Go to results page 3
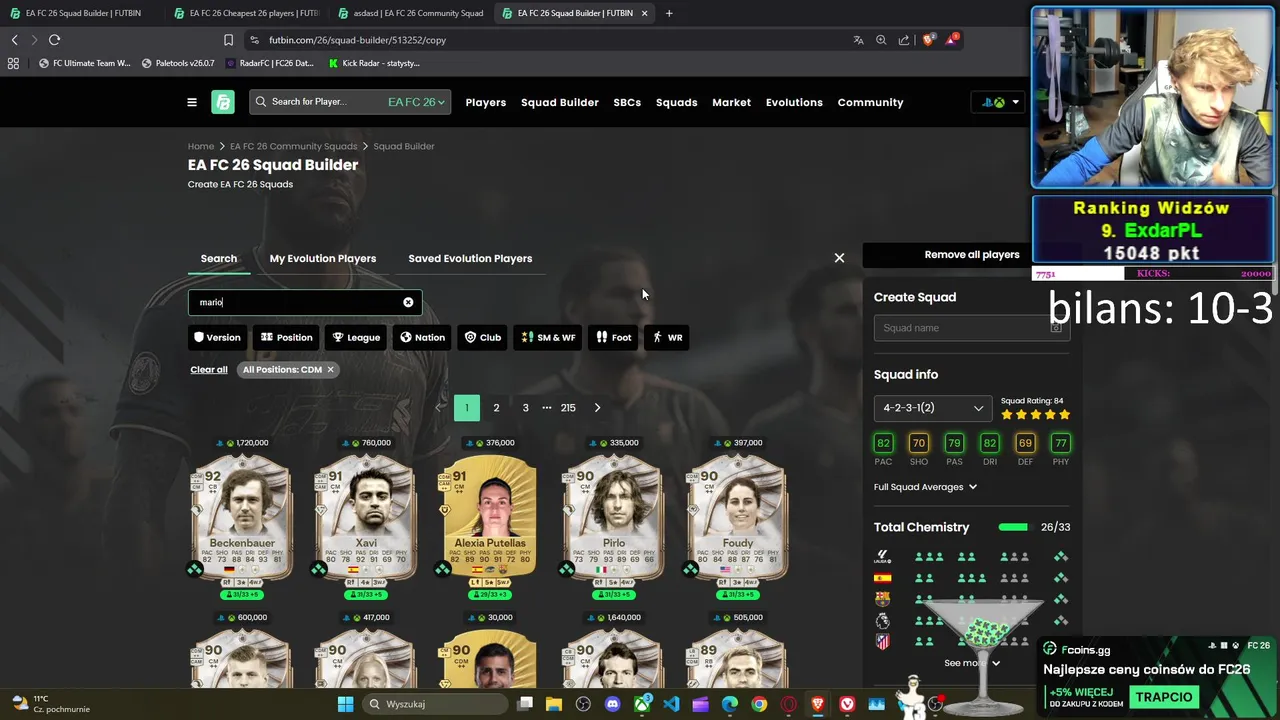 [x=525, y=408]
